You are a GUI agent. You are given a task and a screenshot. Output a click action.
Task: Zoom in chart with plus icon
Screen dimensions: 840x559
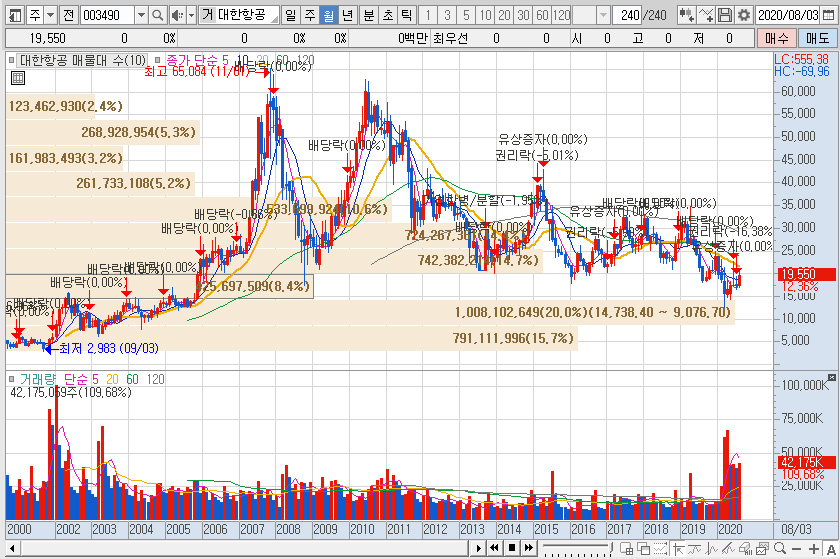coord(814,548)
